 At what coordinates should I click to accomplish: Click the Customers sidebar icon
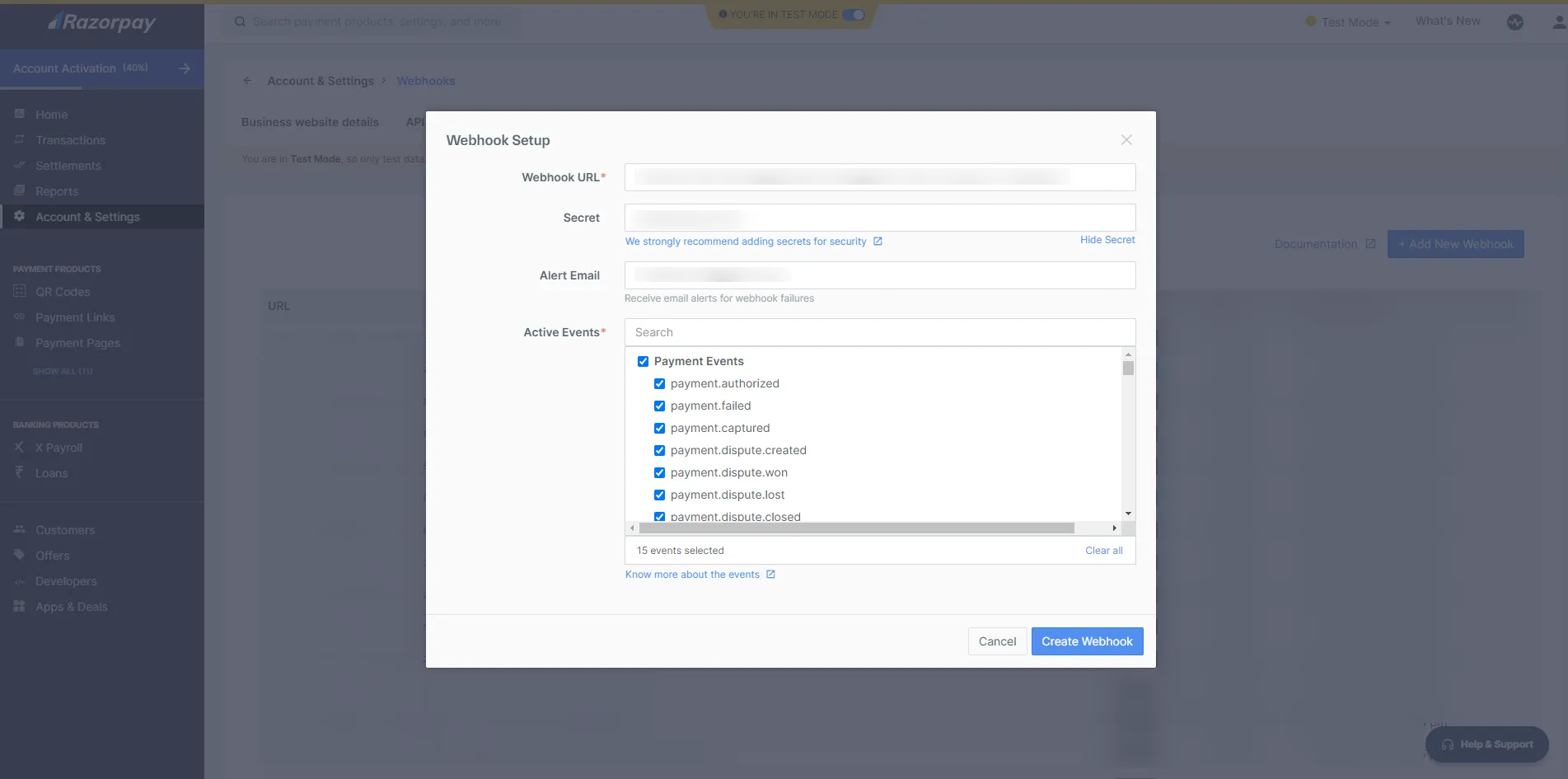click(x=20, y=529)
